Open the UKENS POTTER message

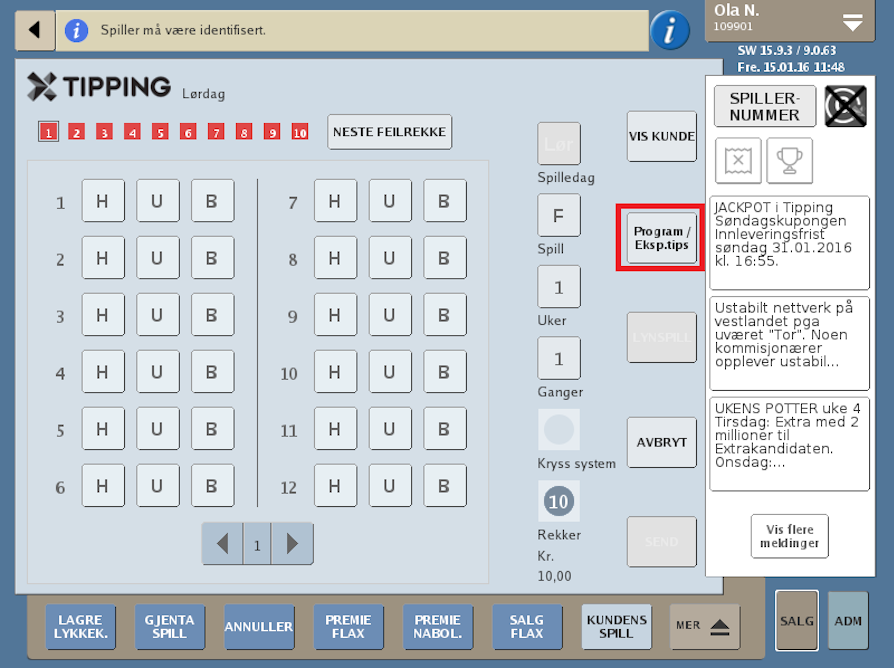coord(790,444)
